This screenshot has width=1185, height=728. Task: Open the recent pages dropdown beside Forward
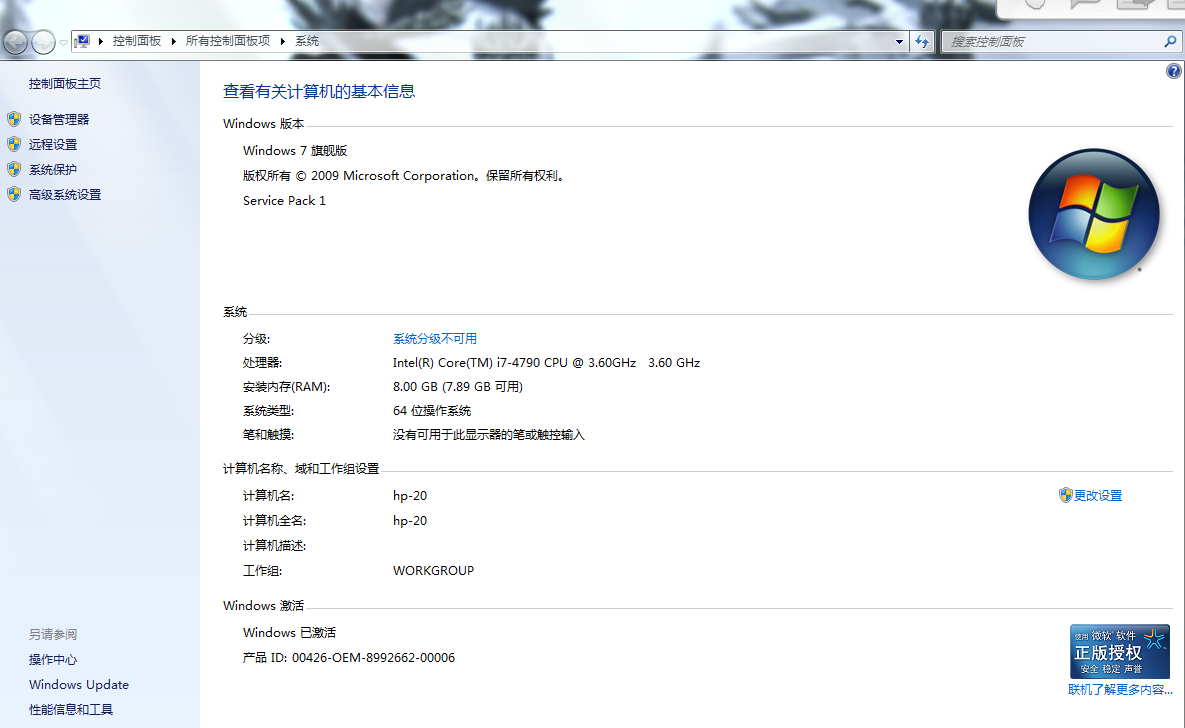63,42
